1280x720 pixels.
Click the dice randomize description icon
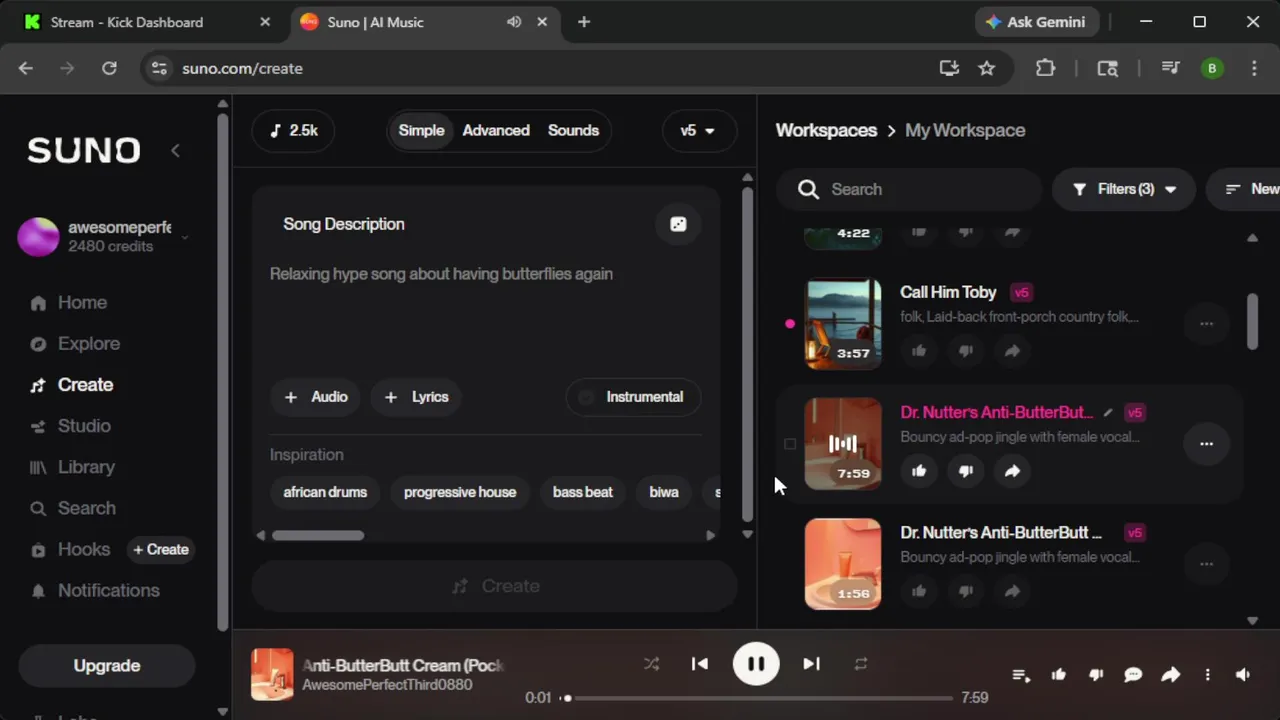[x=678, y=224]
